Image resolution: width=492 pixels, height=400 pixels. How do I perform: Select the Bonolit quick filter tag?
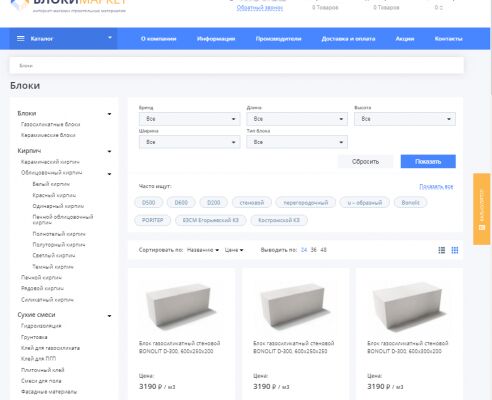coord(410,203)
